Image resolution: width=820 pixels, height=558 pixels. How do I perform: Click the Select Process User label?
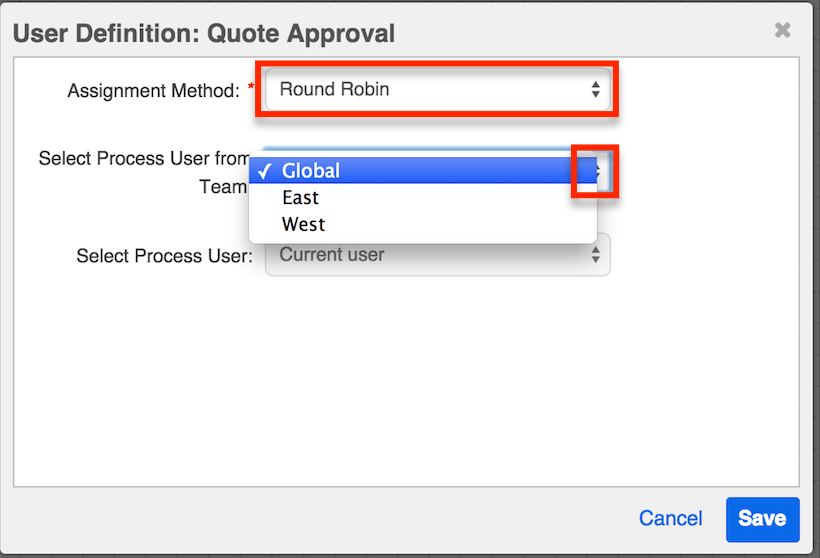(164, 256)
